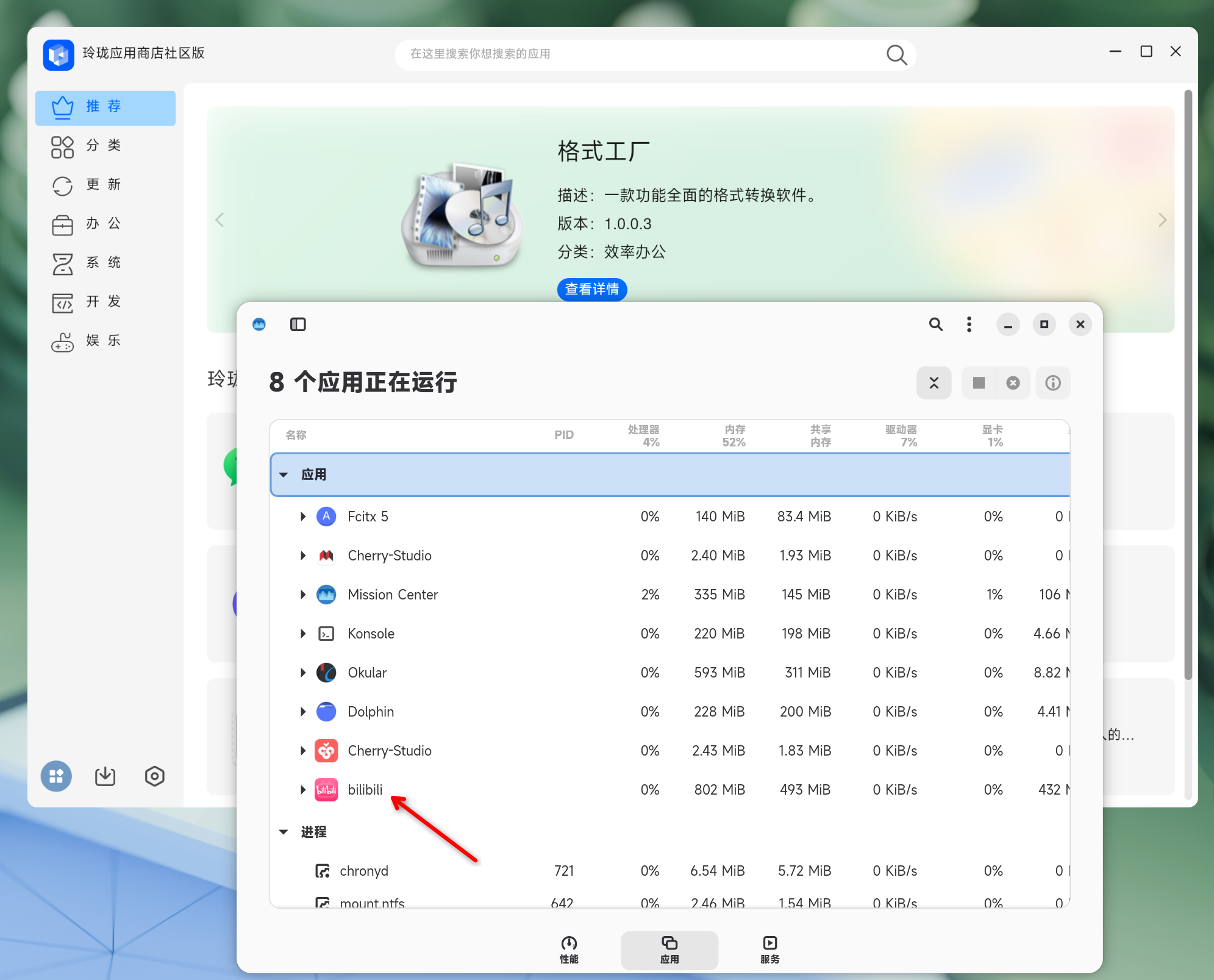This screenshot has width=1214, height=980.
Task: Collapse all groups with the double-chevron toggle
Action: coord(934,383)
